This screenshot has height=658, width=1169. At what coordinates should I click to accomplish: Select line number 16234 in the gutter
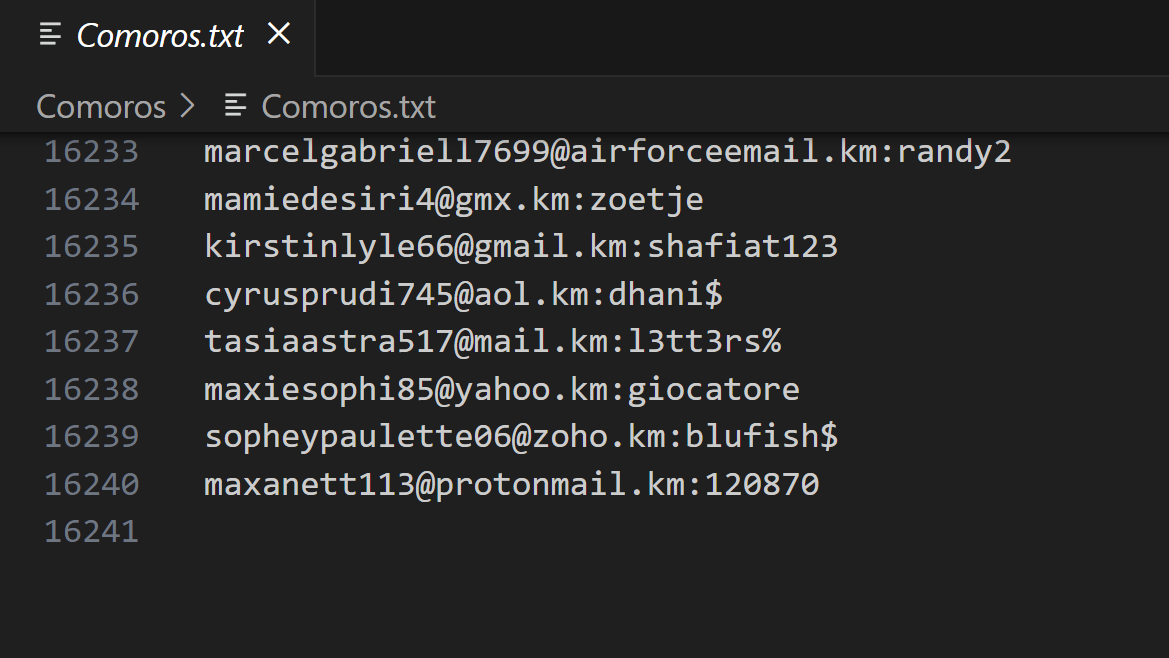tap(92, 200)
